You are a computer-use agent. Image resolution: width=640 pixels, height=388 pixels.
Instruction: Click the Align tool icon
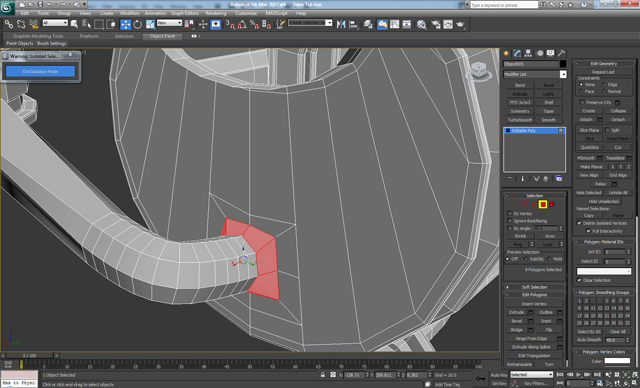pyautogui.click(x=353, y=24)
